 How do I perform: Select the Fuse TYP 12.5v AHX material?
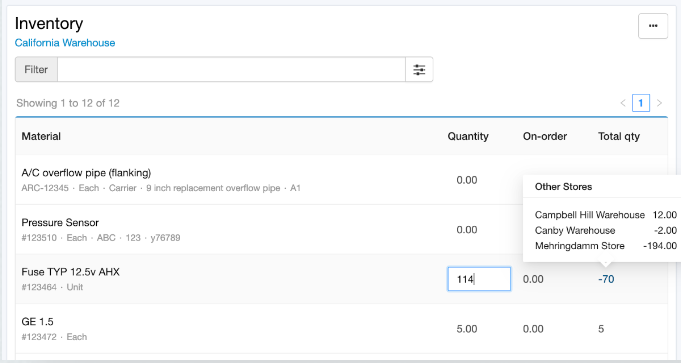point(70,272)
